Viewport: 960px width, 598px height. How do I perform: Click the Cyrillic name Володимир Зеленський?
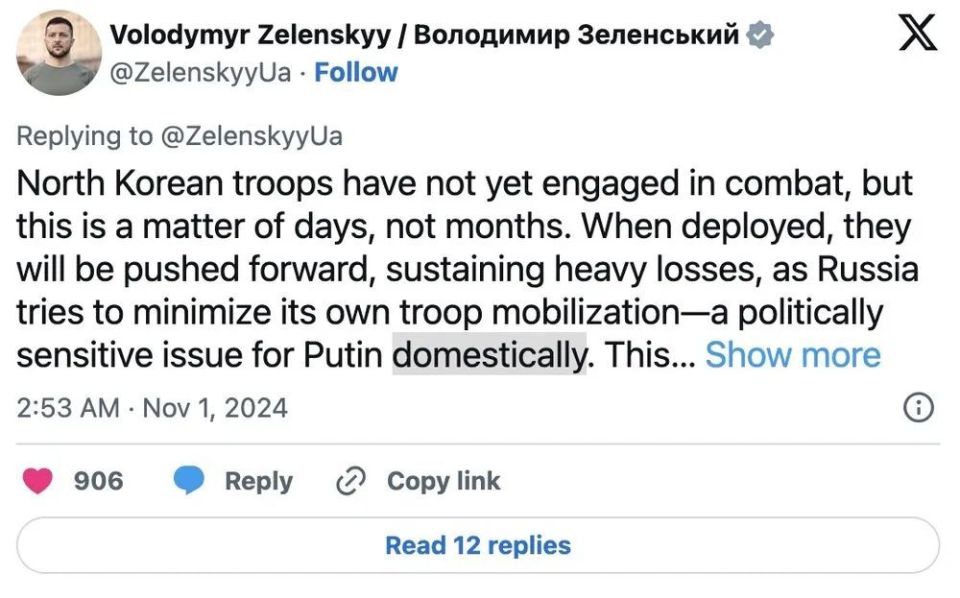pyautogui.click(x=576, y=35)
